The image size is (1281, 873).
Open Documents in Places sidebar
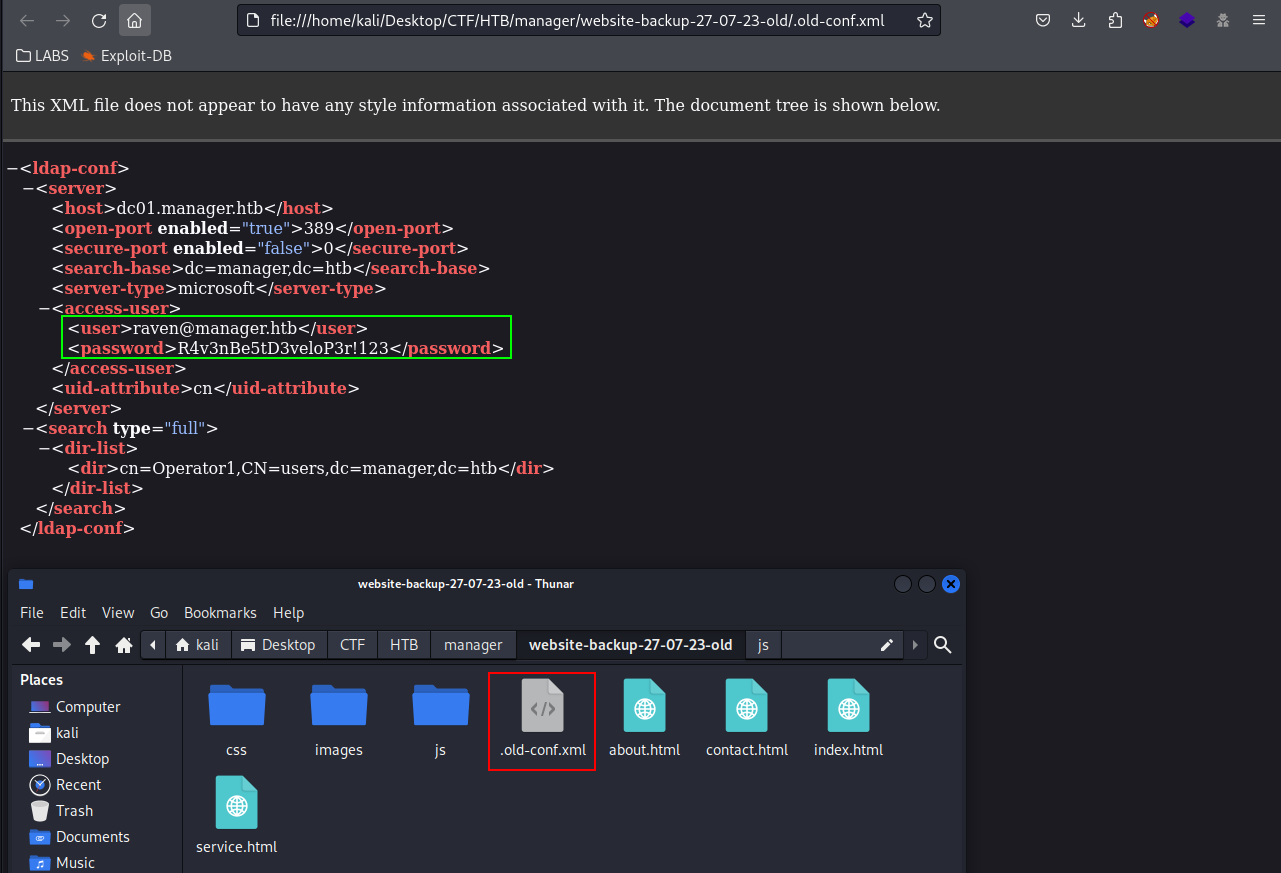tap(80, 837)
